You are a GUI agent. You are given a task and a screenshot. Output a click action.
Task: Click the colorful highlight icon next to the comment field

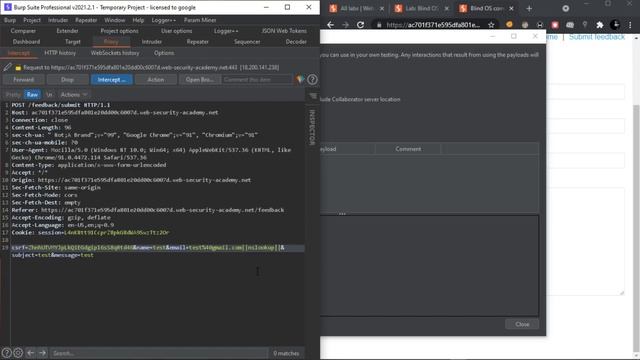pos(300,80)
